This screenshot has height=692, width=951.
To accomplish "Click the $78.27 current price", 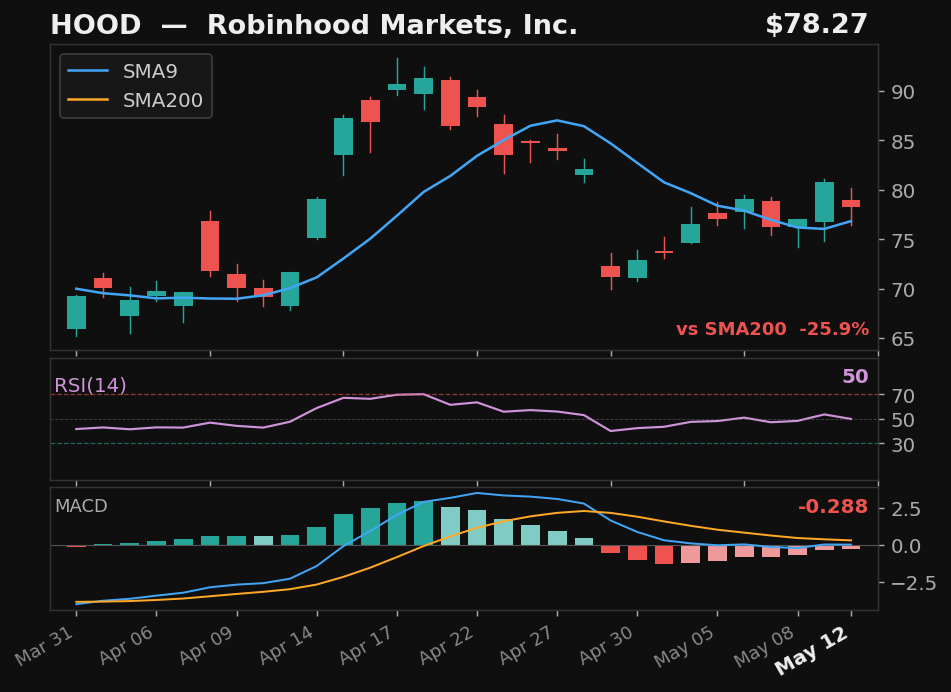I will click(x=816, y=25).
